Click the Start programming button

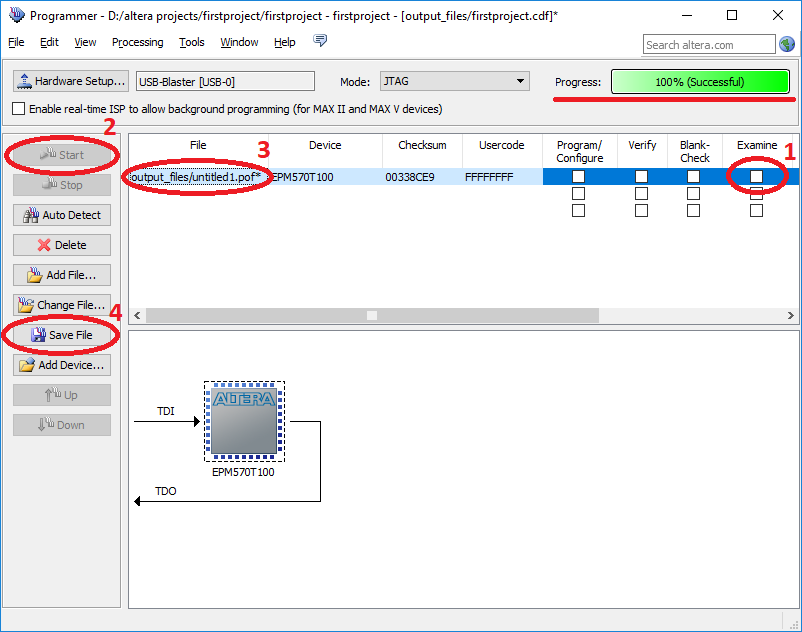click(x=62, y=155)
